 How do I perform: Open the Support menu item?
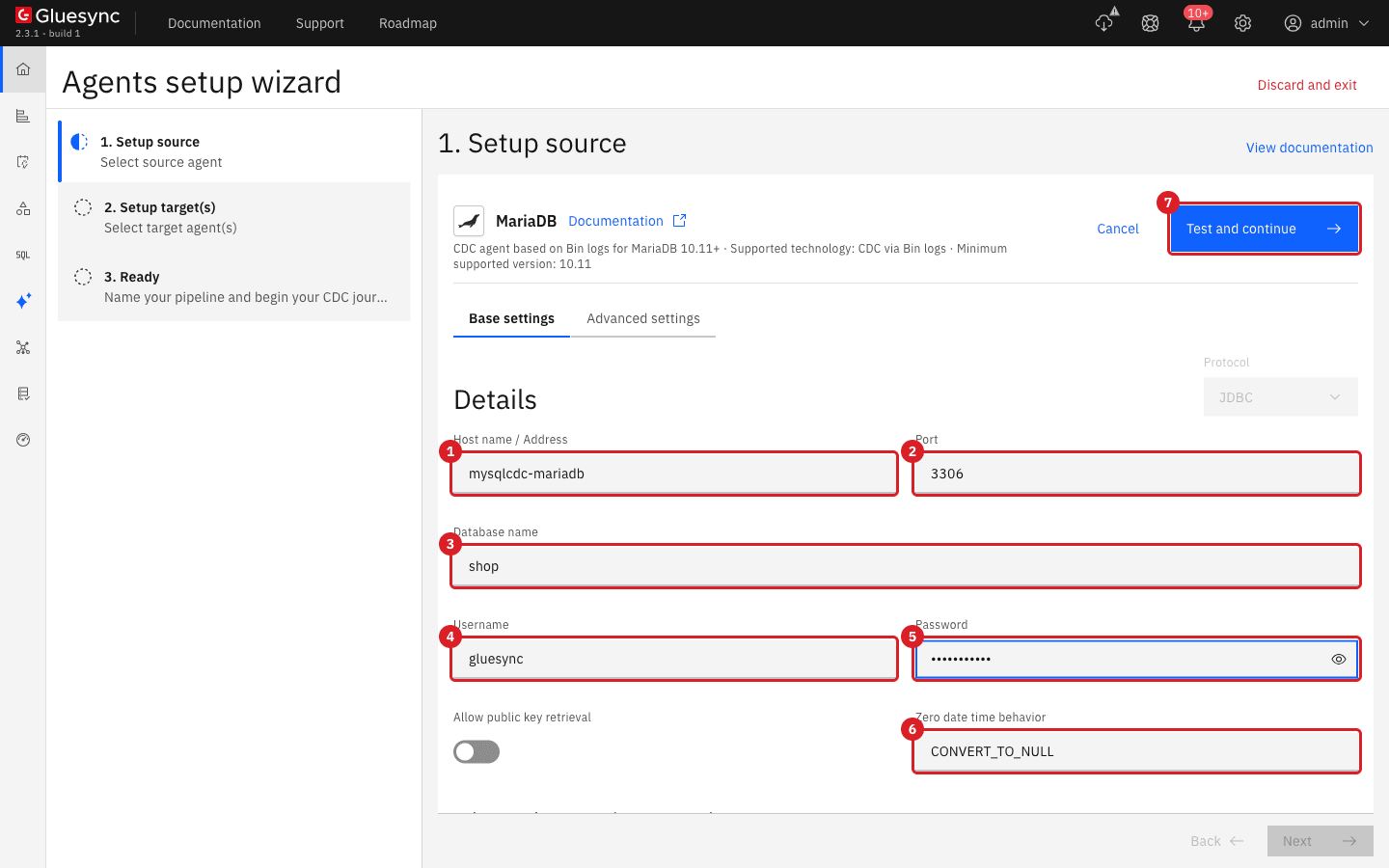point(319,23)
